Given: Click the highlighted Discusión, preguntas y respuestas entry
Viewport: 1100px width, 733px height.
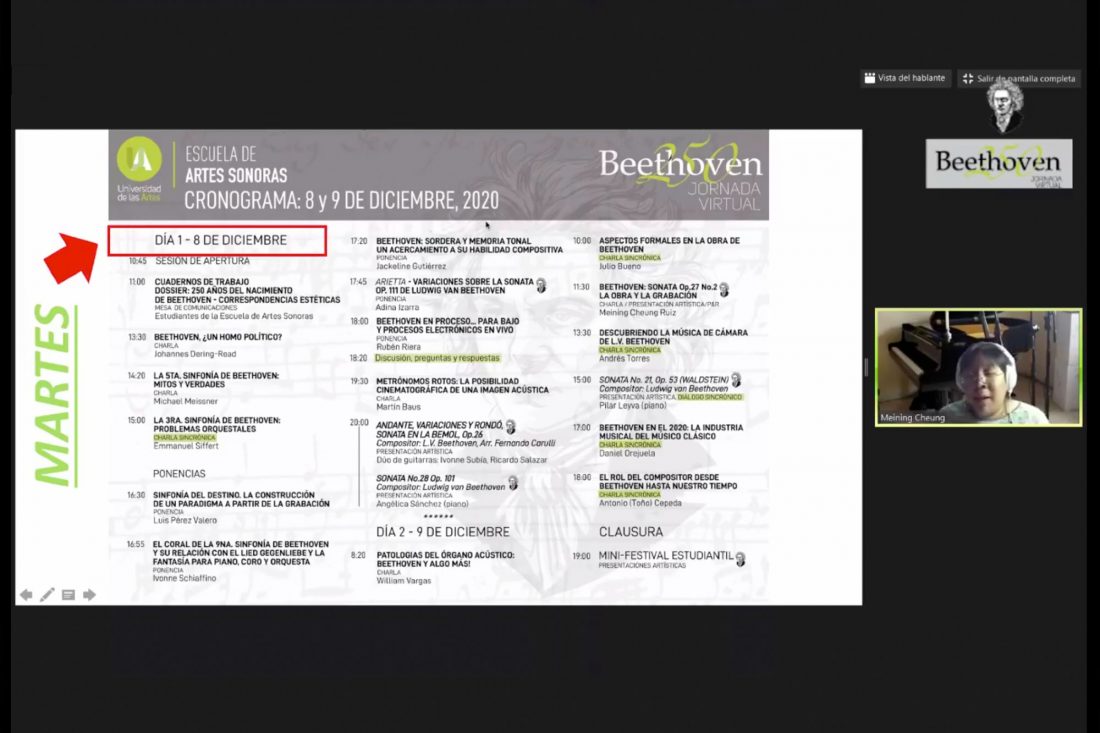Looking at the screenshot, I should click(438, 357).
